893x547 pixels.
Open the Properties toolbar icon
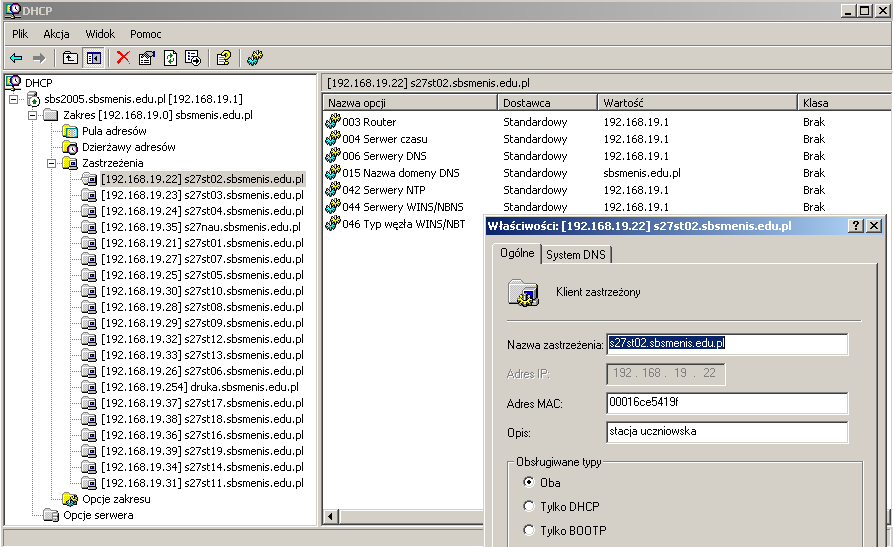[x=146, y=58]
